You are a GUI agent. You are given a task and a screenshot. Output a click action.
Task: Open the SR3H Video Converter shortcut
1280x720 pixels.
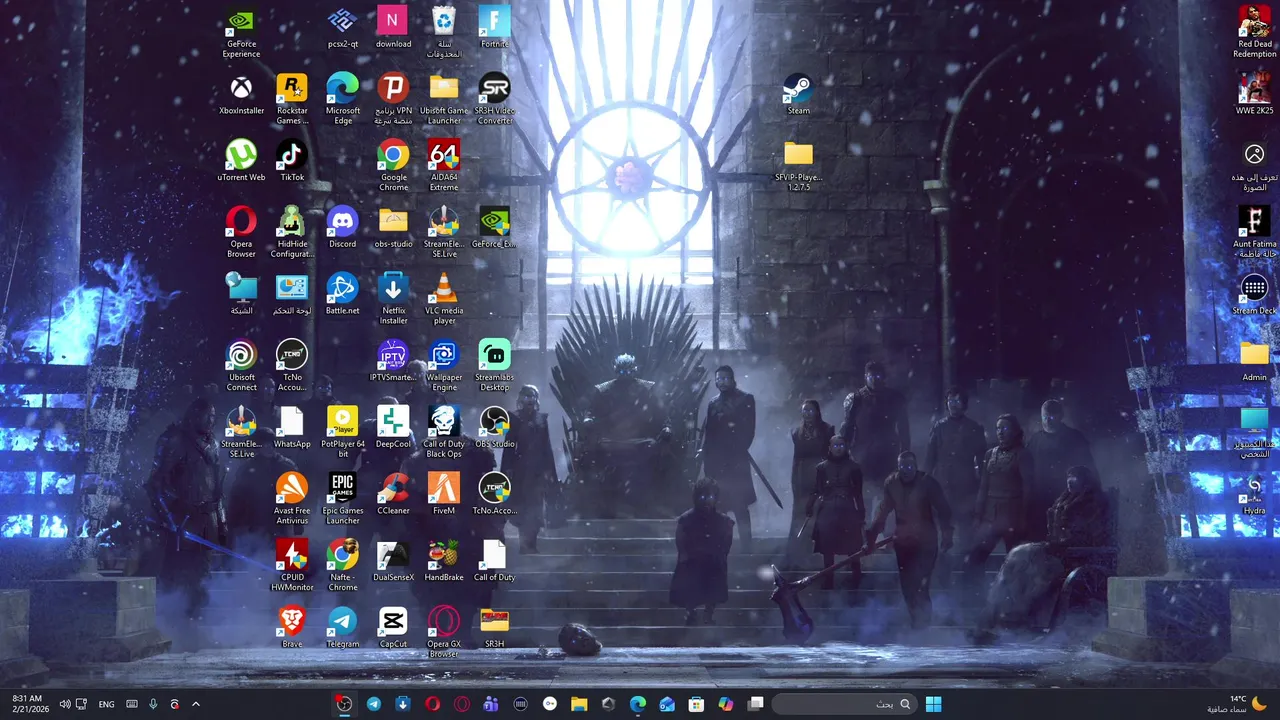click(494, 99)
